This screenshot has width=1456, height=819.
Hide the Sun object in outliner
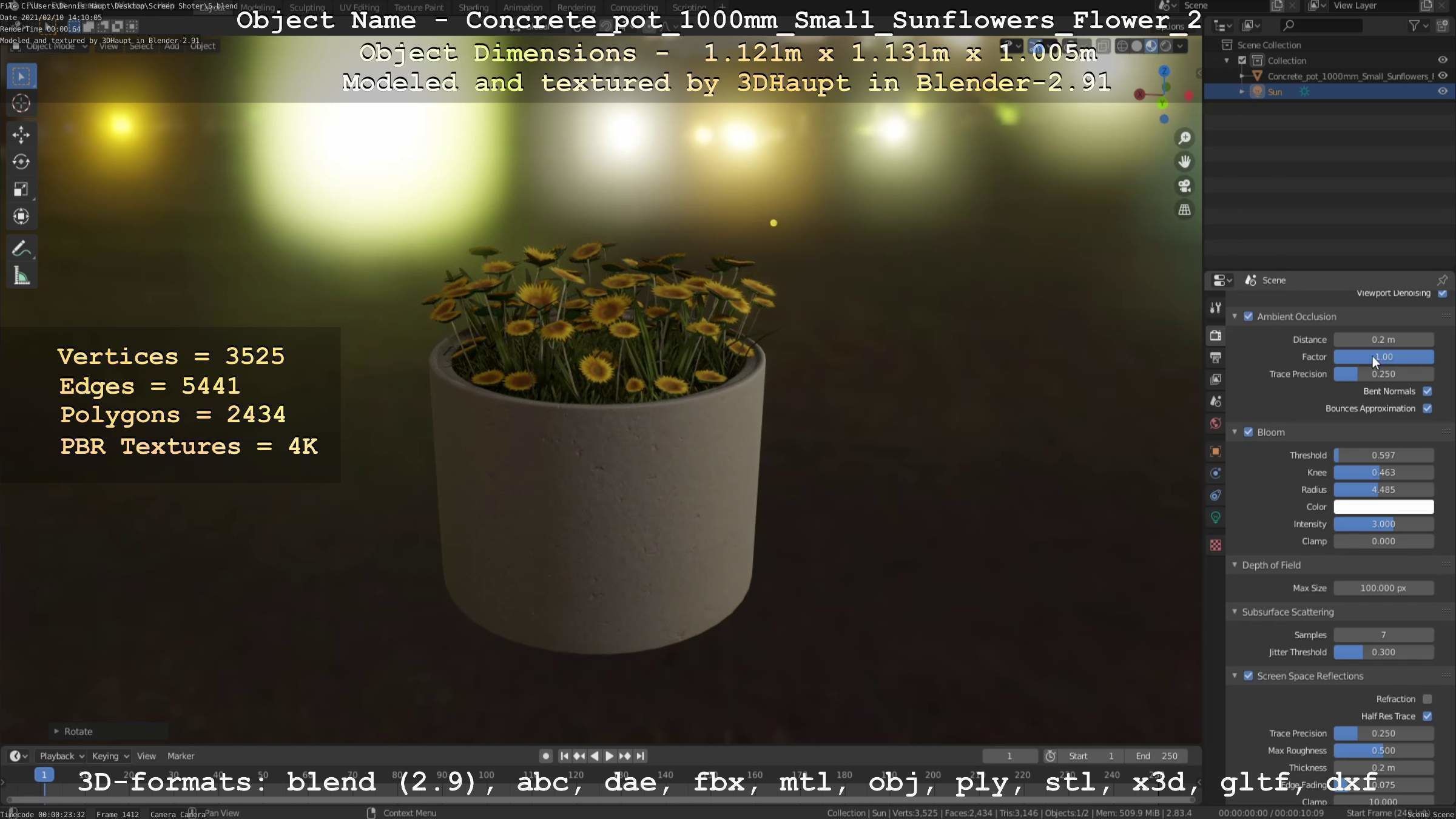click(x=1443, y=91)
